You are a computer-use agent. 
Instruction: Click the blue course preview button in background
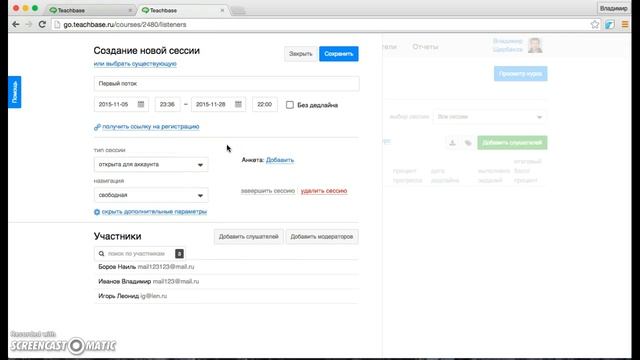point(520,74)
